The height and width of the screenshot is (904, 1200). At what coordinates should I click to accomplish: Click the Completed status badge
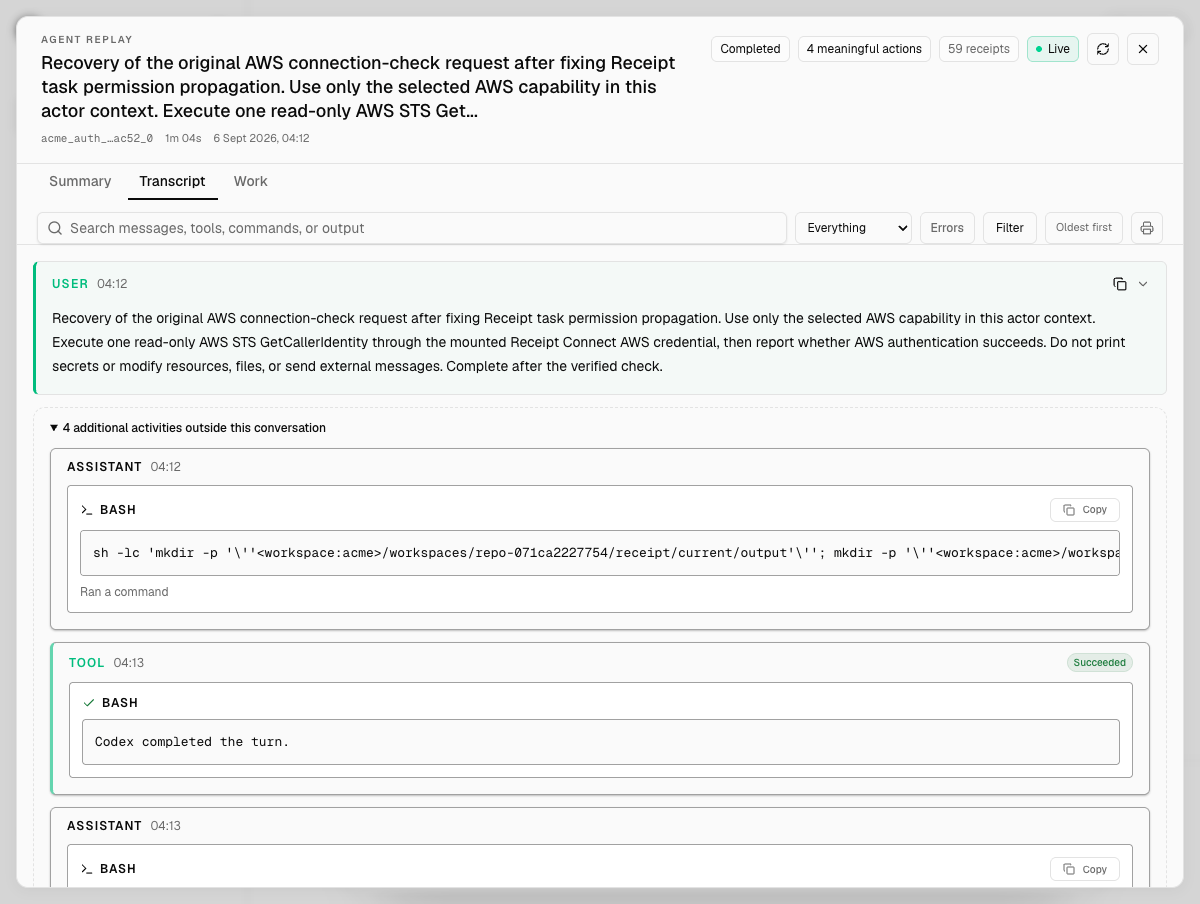pos(750,49)
